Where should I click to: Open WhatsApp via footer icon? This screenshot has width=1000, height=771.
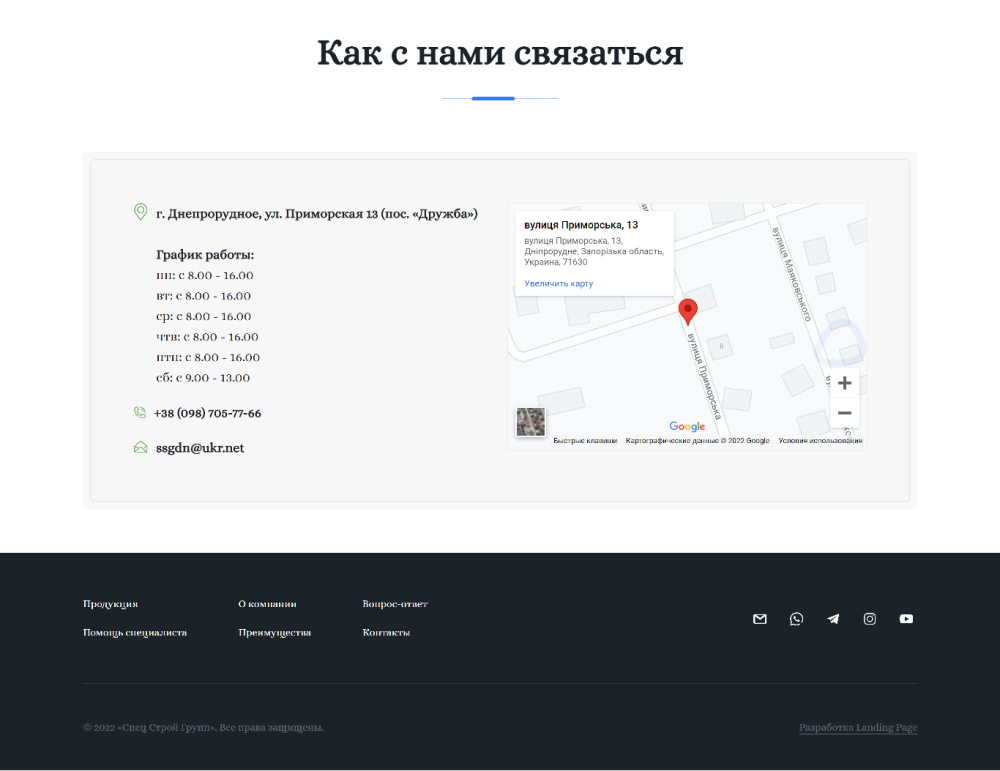coord(796,619)
